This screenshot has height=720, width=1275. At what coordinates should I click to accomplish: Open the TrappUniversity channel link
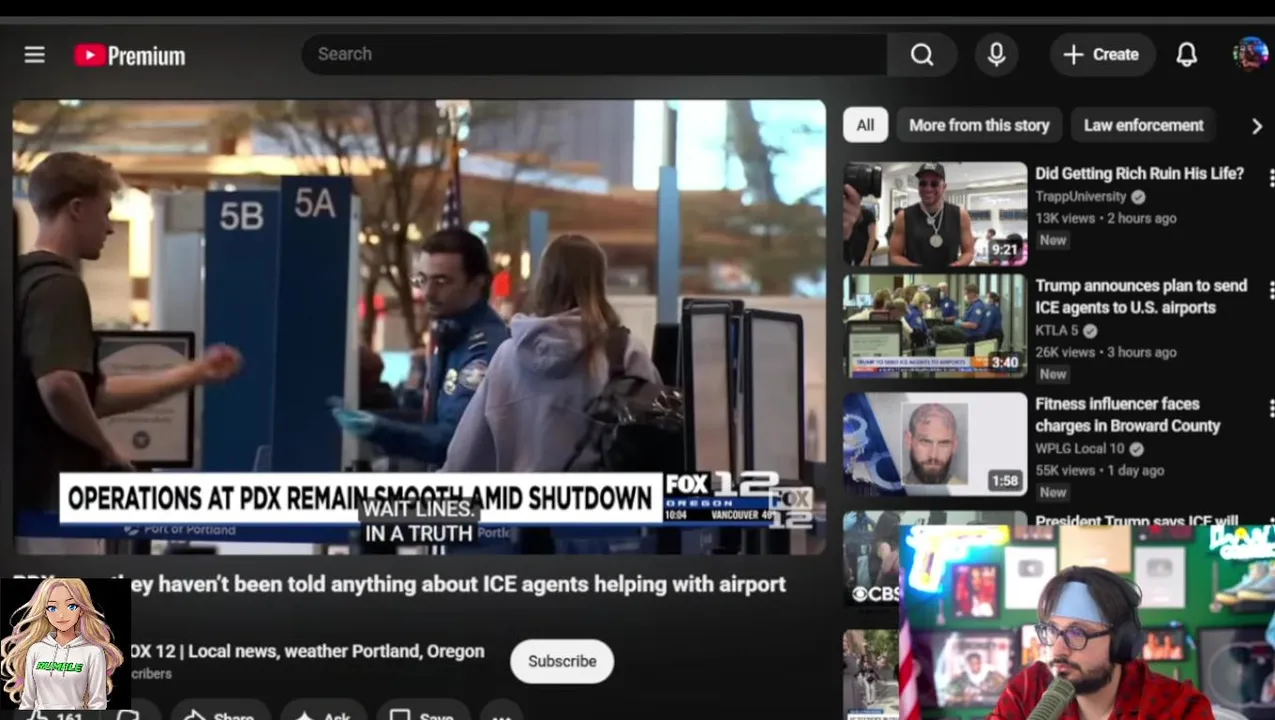1081,197
